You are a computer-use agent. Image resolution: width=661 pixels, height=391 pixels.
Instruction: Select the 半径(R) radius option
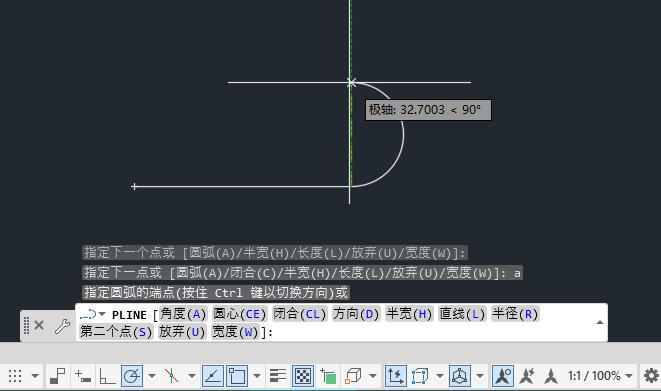tap(515, 314)
